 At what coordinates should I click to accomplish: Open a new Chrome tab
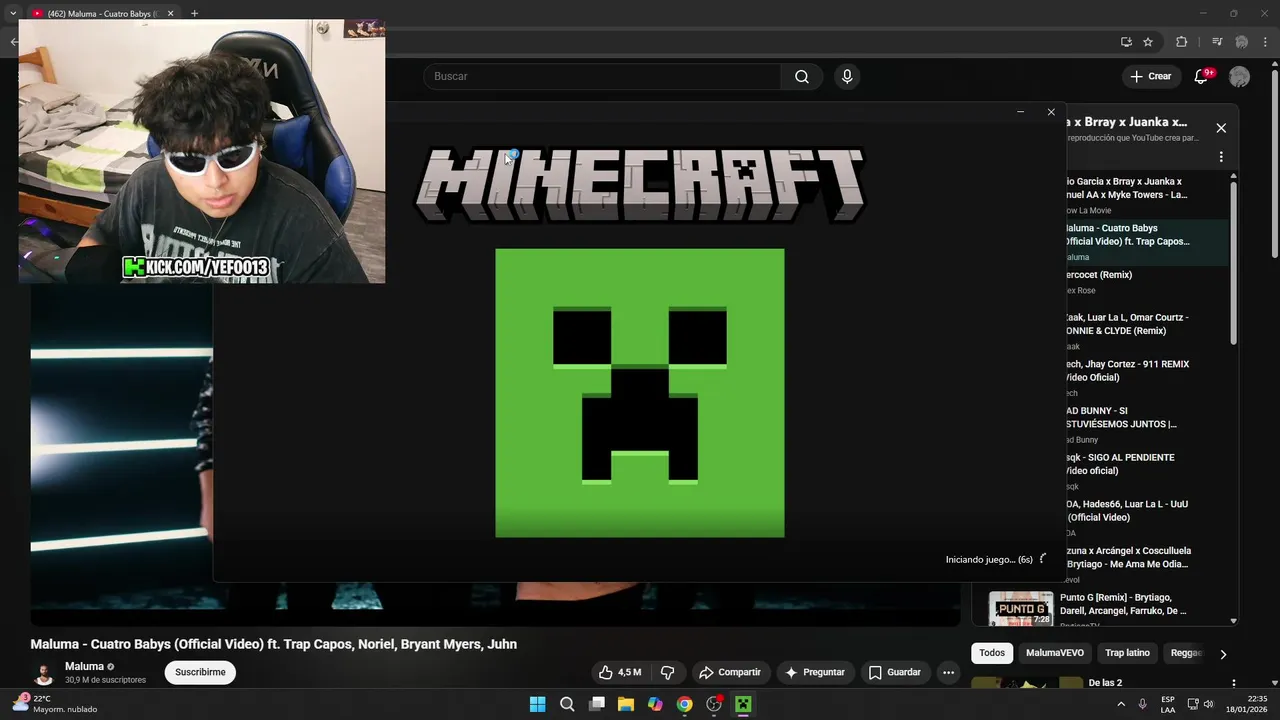point(194,13)
